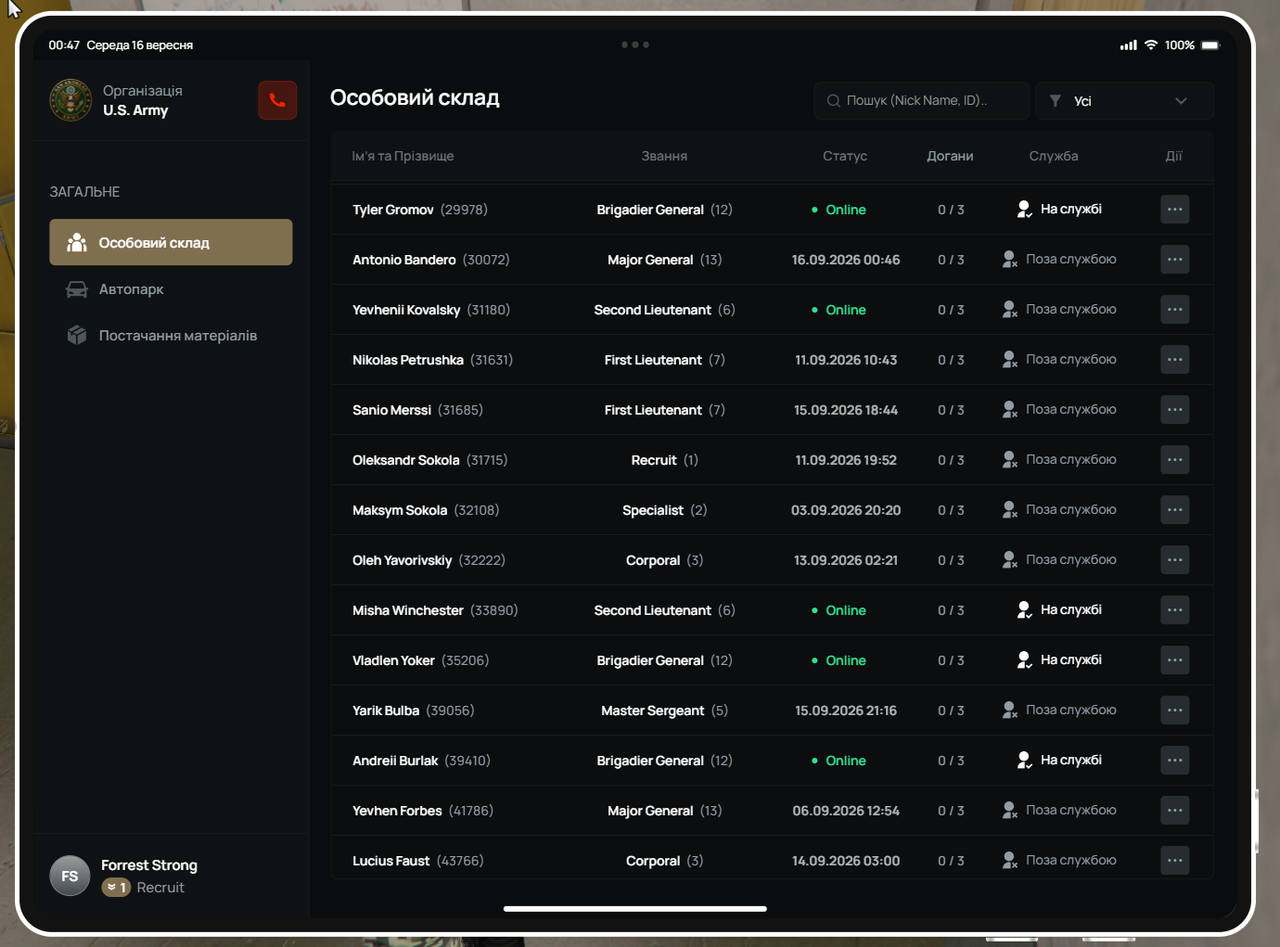The image size is (1280, 947).
Task: Open actions menu for Antonio Bandero
Action: [1175, 260]
